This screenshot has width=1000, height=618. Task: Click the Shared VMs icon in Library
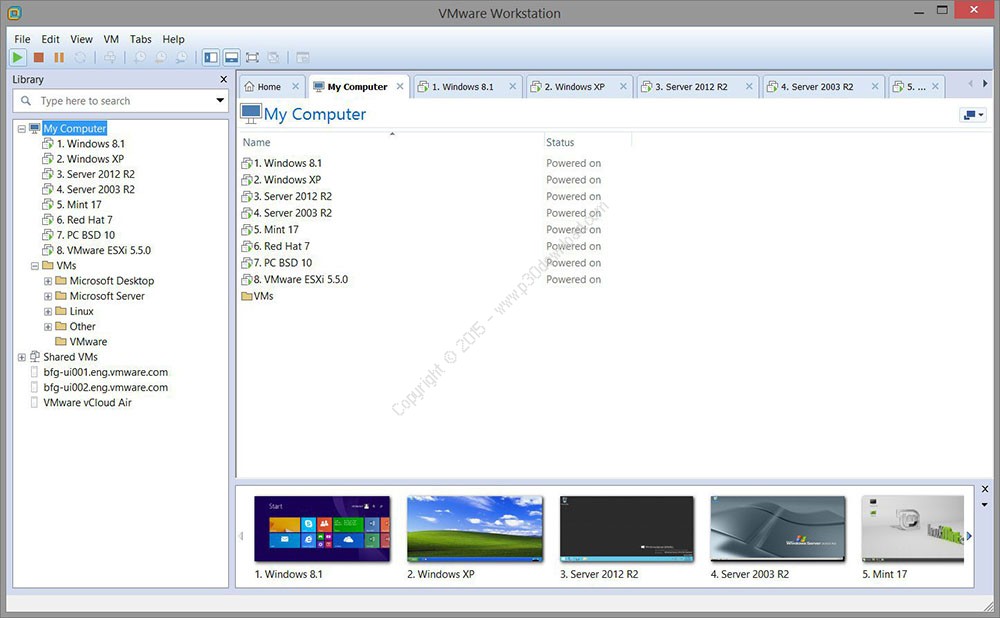point(35,357)
